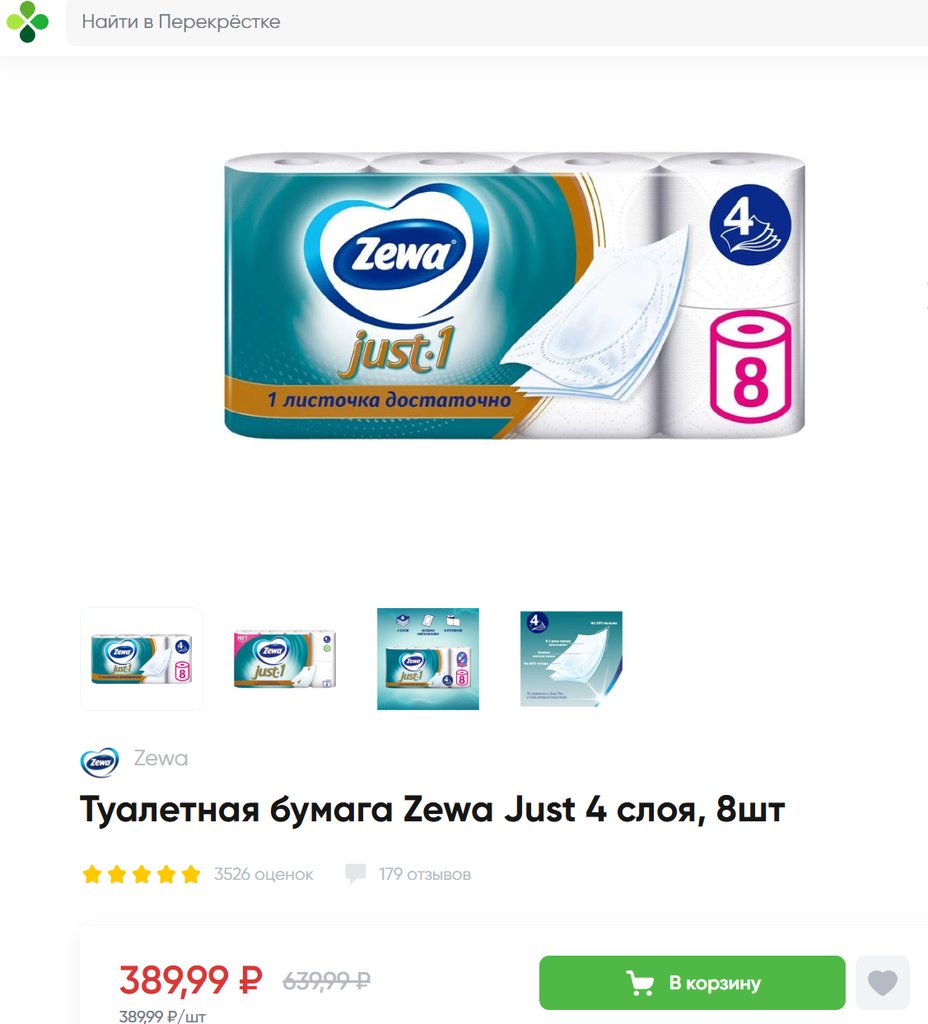Open the Zewa brand link text
Screen dimensions: 928x1024
[x=161, y=758]
